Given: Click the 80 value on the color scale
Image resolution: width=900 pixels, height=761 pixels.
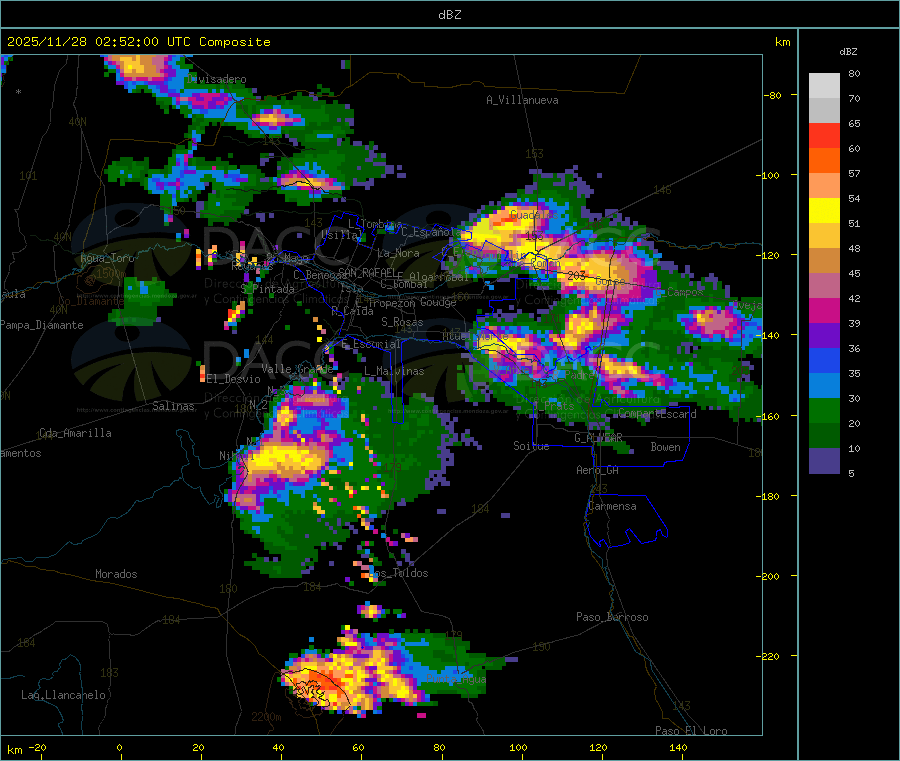Looking at the screenshot, I should click(854, 73).
